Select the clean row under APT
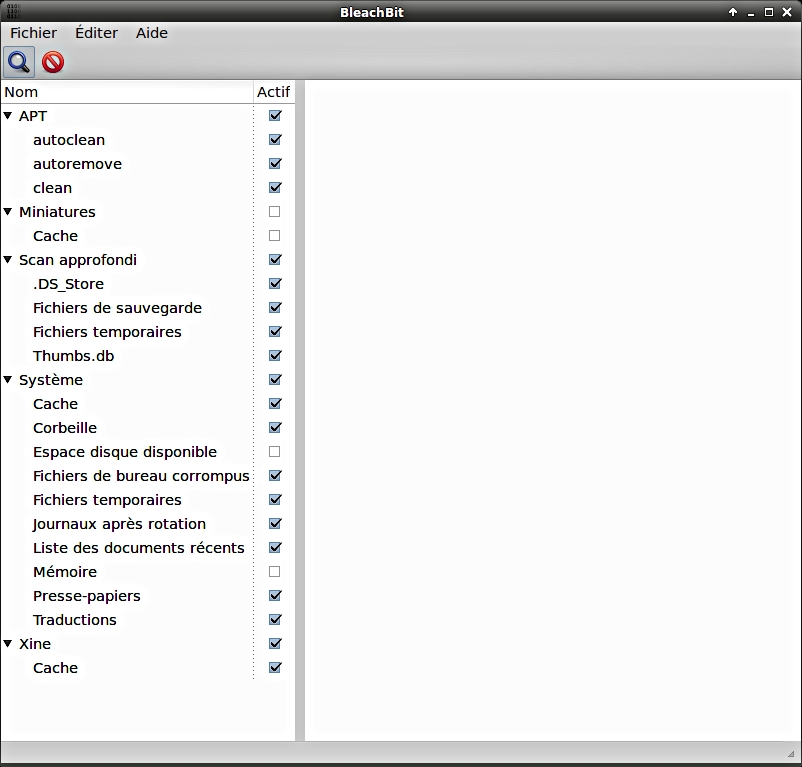802x767 pixels. [147, 188]
